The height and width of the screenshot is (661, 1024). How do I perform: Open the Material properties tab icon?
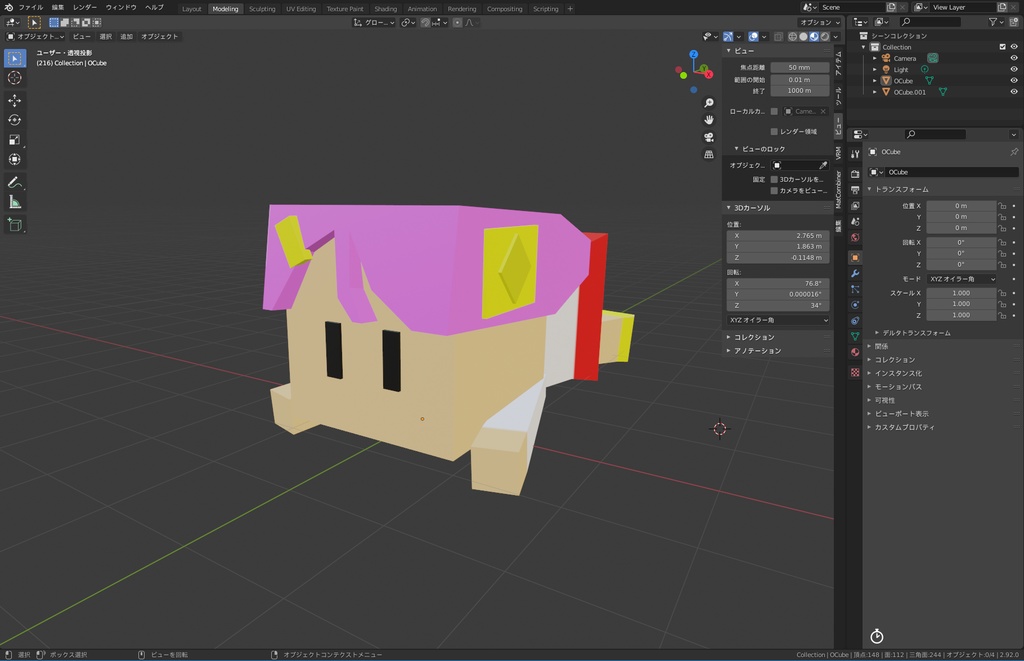pyautogui.click(x=855, y=352)
